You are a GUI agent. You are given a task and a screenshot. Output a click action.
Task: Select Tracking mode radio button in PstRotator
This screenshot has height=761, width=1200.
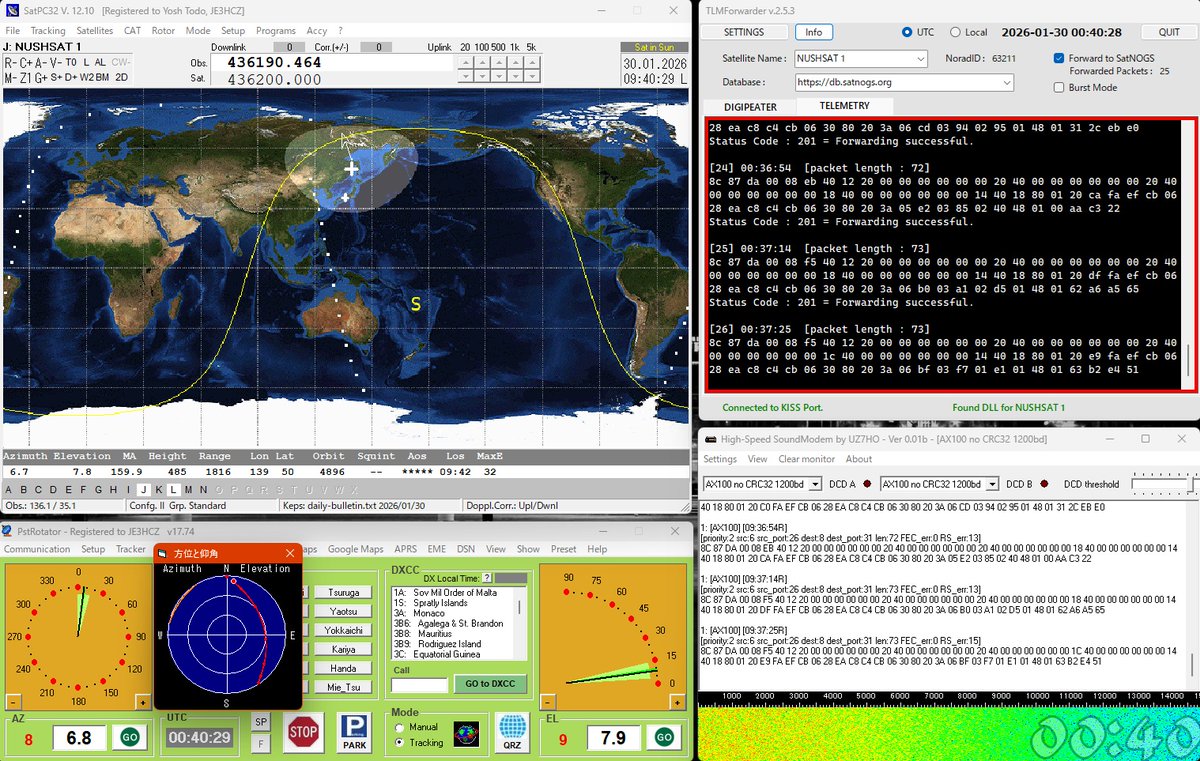(x=400, y=743)
